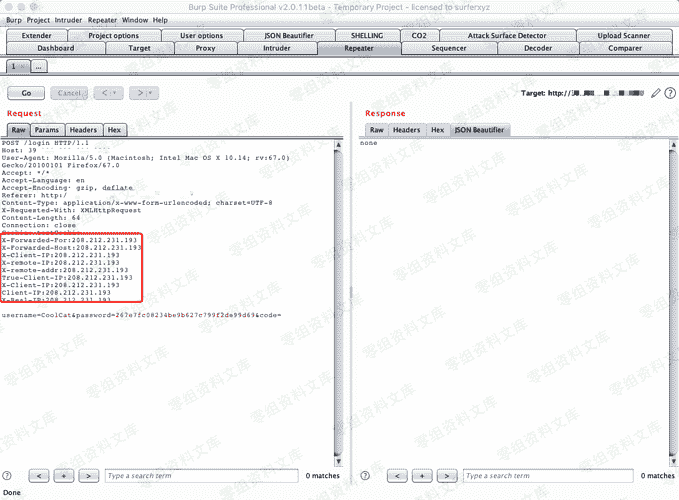Screen dimensions: 679x500
Task: Switch to the Proxy tab
Action: 205,48
